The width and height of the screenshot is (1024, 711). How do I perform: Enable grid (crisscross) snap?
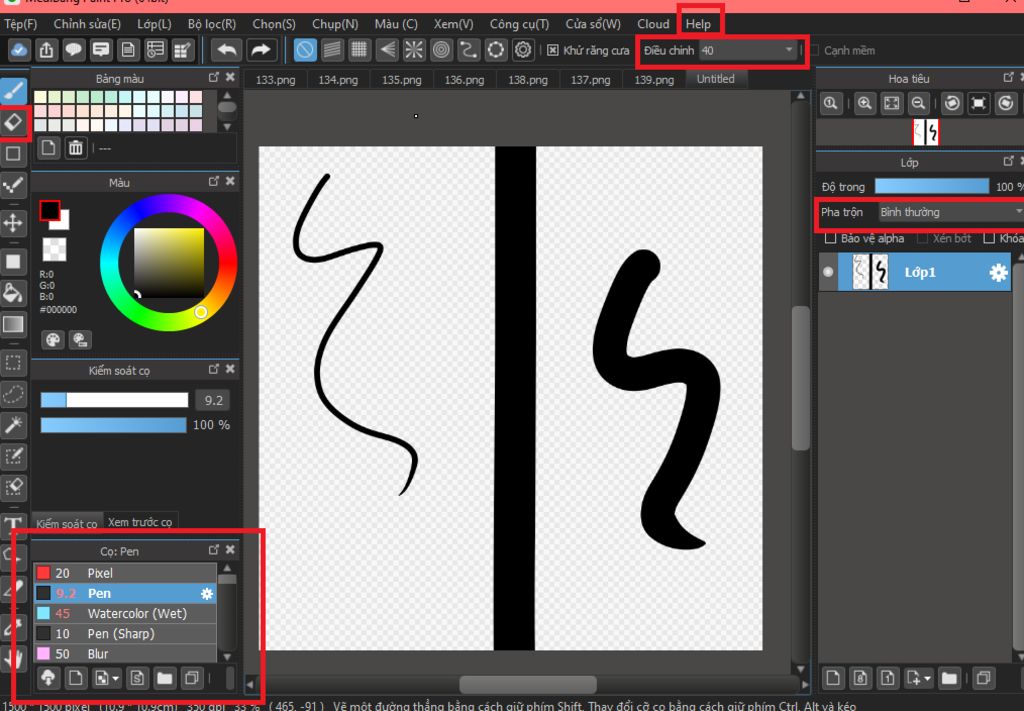pyautogui.click(x=359, y=50)
